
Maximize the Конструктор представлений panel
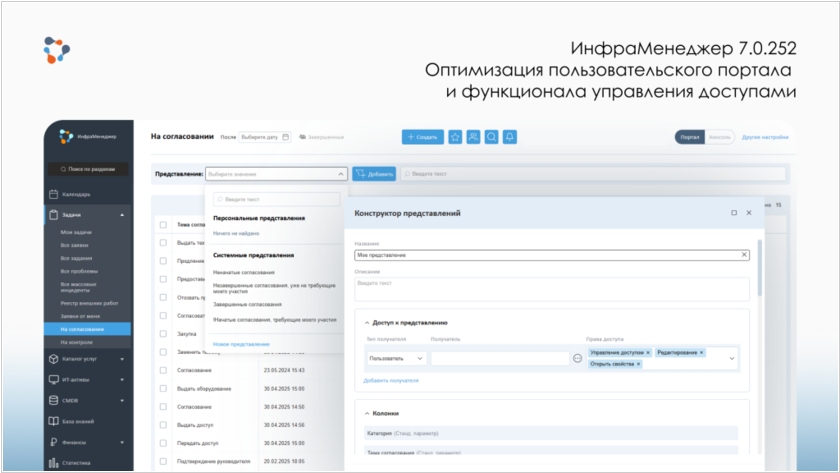coord(734,213)
